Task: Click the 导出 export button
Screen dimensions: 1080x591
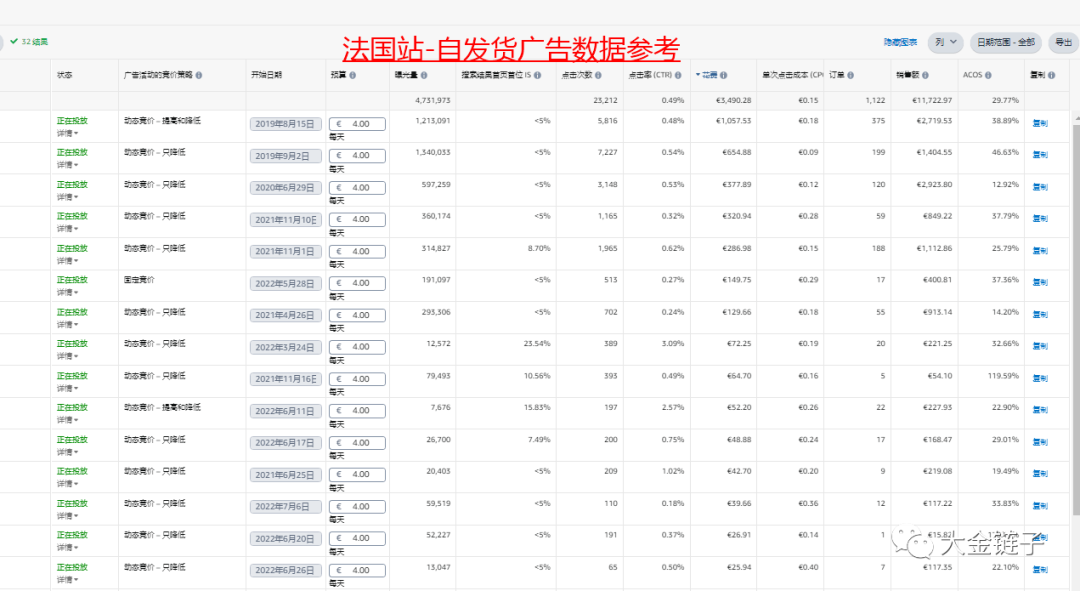Action: coord(1063,42)
